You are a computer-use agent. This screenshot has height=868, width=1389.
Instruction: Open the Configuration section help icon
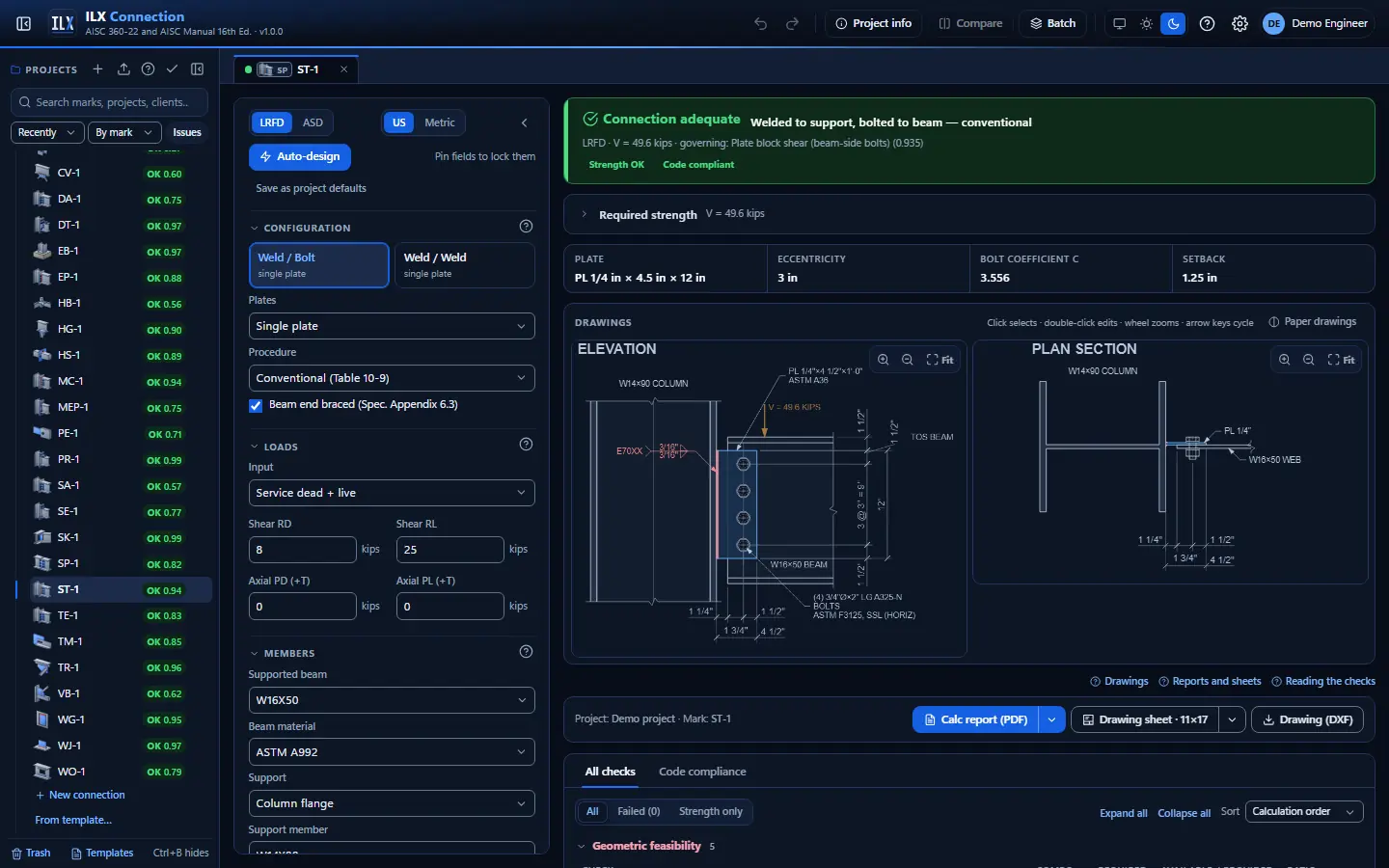point(526,227)
